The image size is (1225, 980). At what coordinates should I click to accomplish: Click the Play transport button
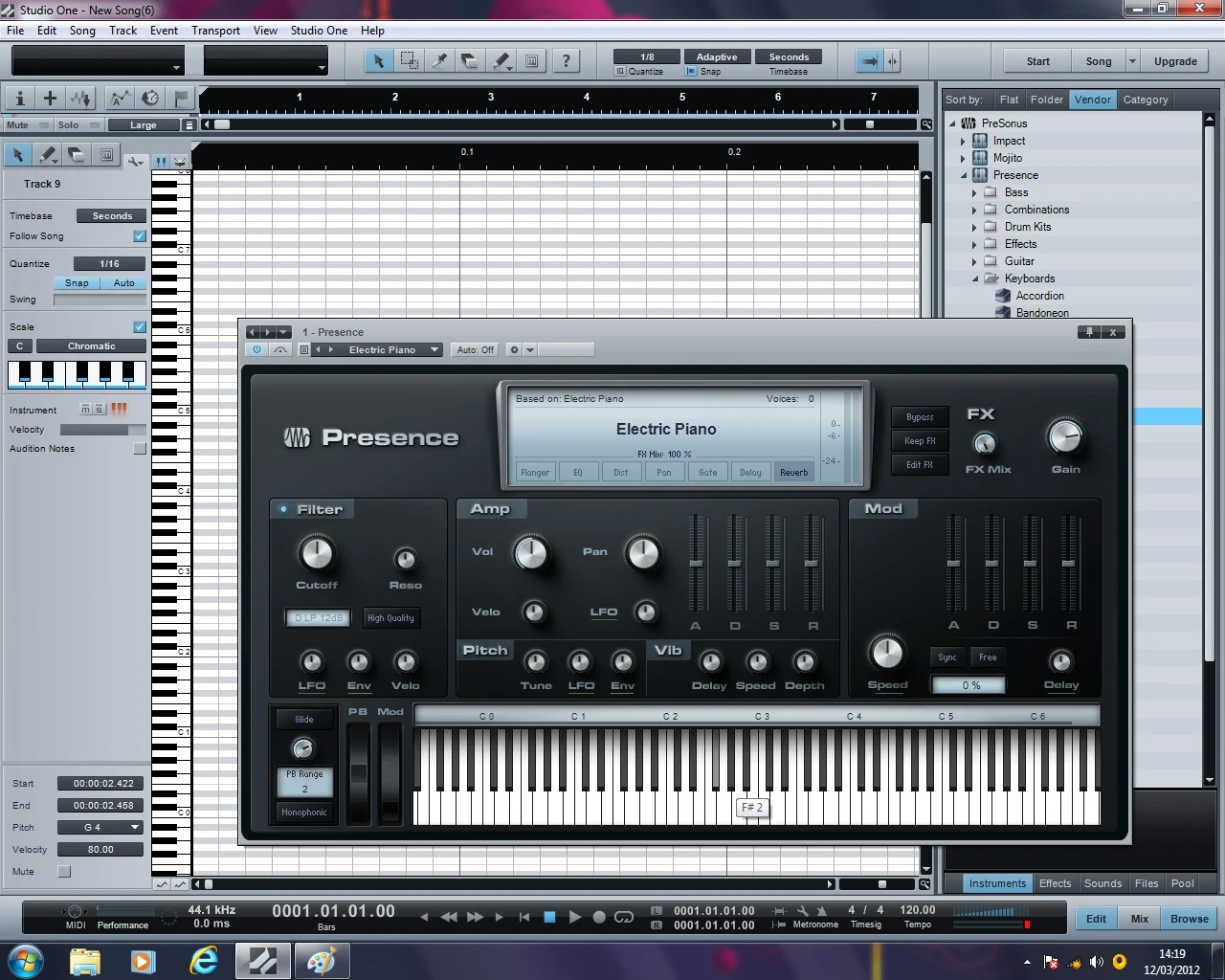coord(574,917)
